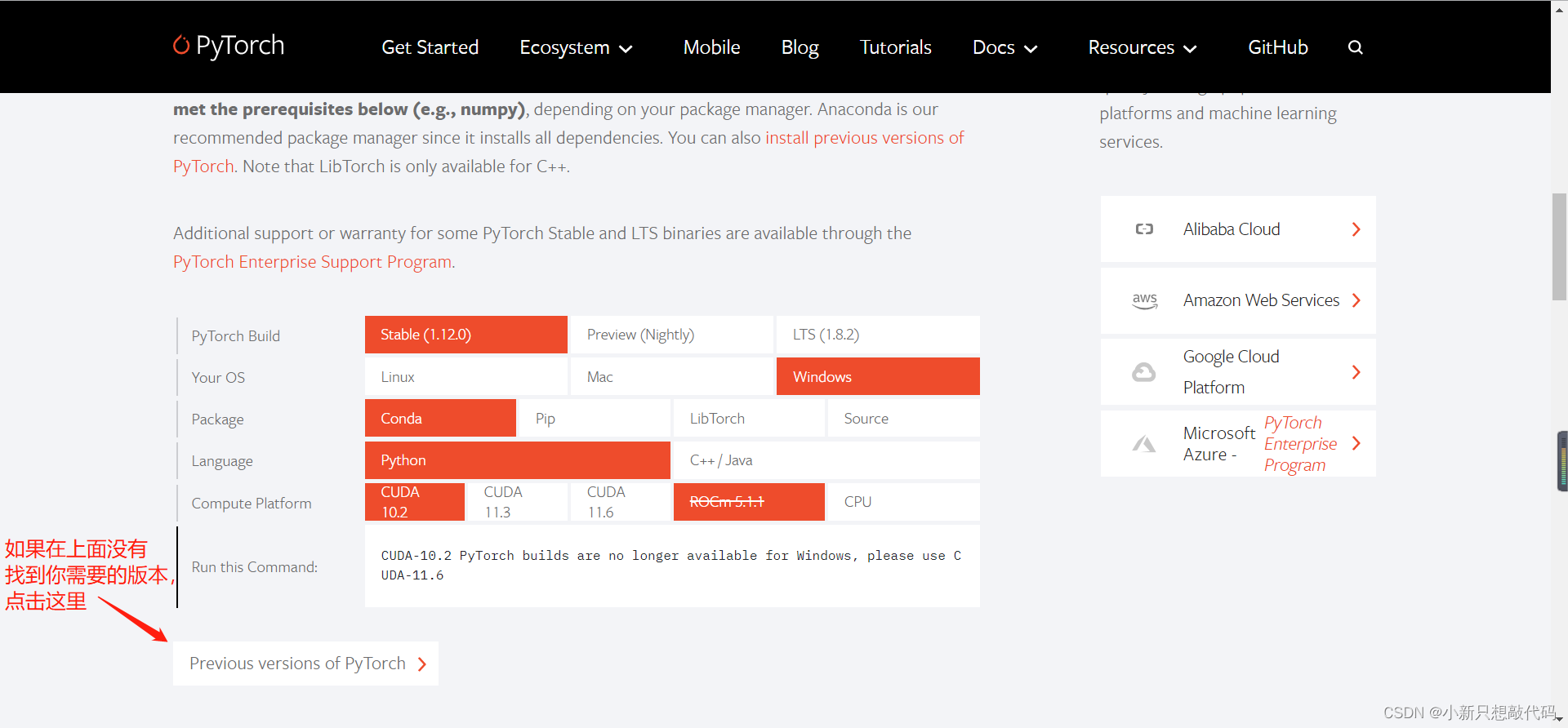
Task: Open PyTorch Enterprise Support Program link
Action: (x=313, y=262)
